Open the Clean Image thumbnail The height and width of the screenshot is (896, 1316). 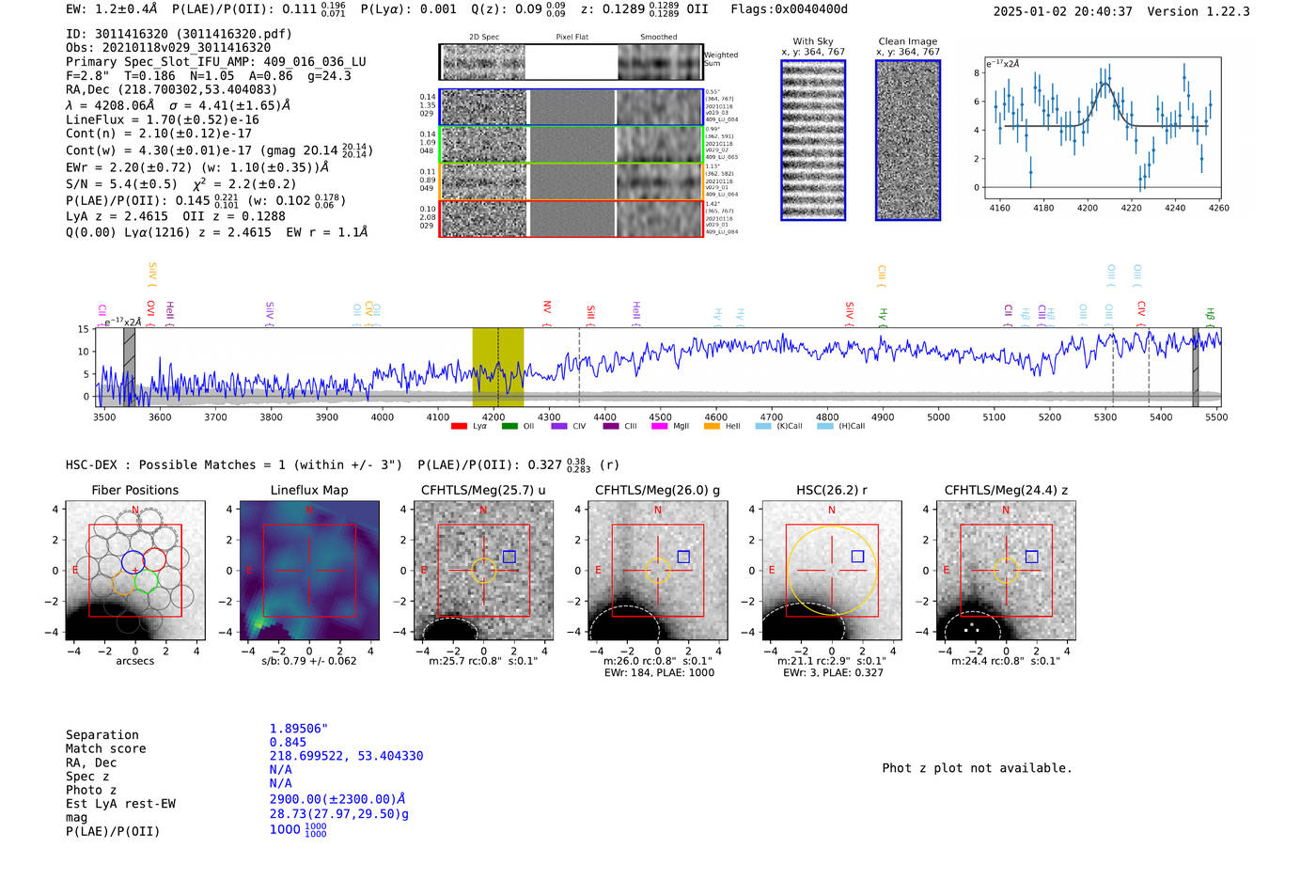click(x=908, y=140)
